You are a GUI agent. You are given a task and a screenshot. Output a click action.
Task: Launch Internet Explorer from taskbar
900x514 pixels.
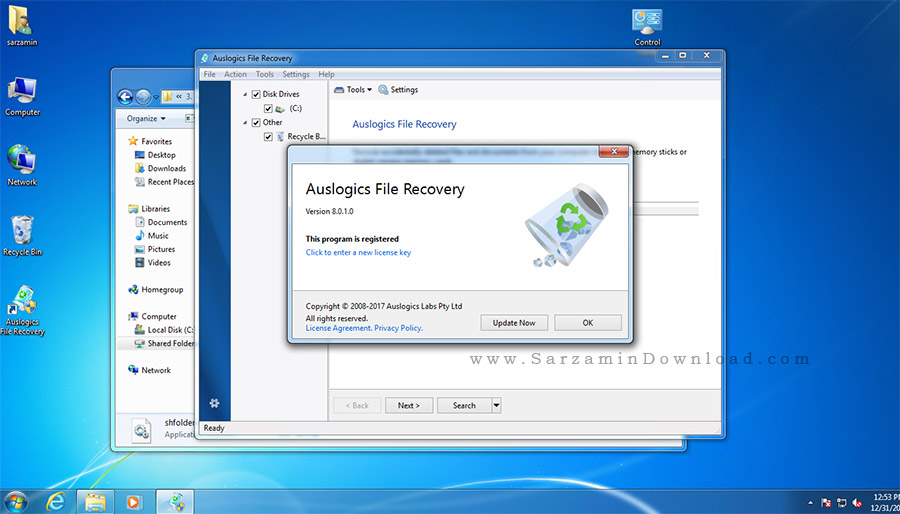click(56, 501)
